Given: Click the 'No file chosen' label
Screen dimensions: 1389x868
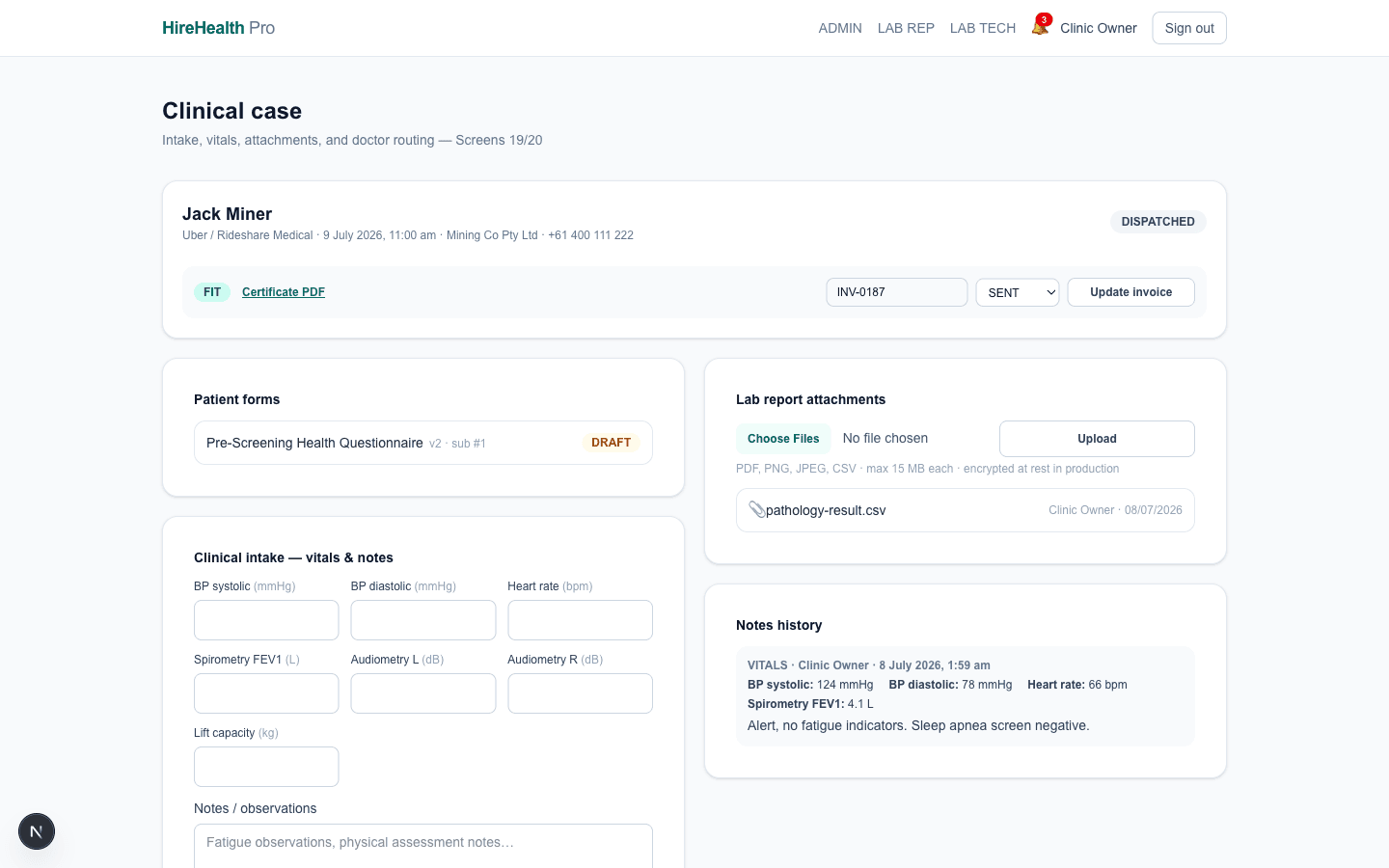Looking at the screenshot, I should pos(885,439).
